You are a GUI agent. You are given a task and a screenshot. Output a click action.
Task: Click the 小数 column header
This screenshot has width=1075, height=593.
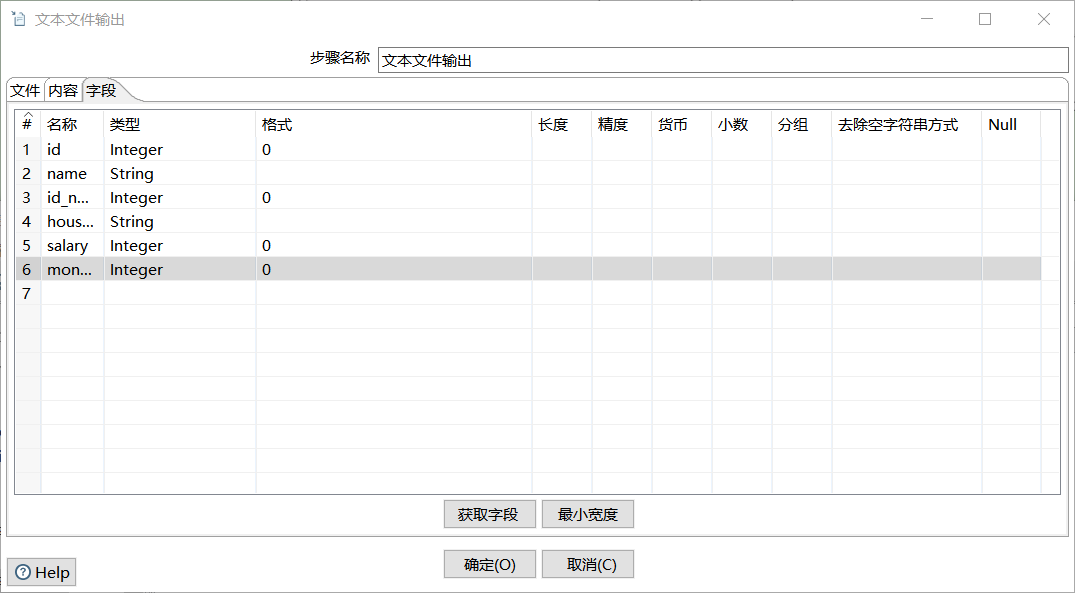pyautogui.click(x=742, y=124)
